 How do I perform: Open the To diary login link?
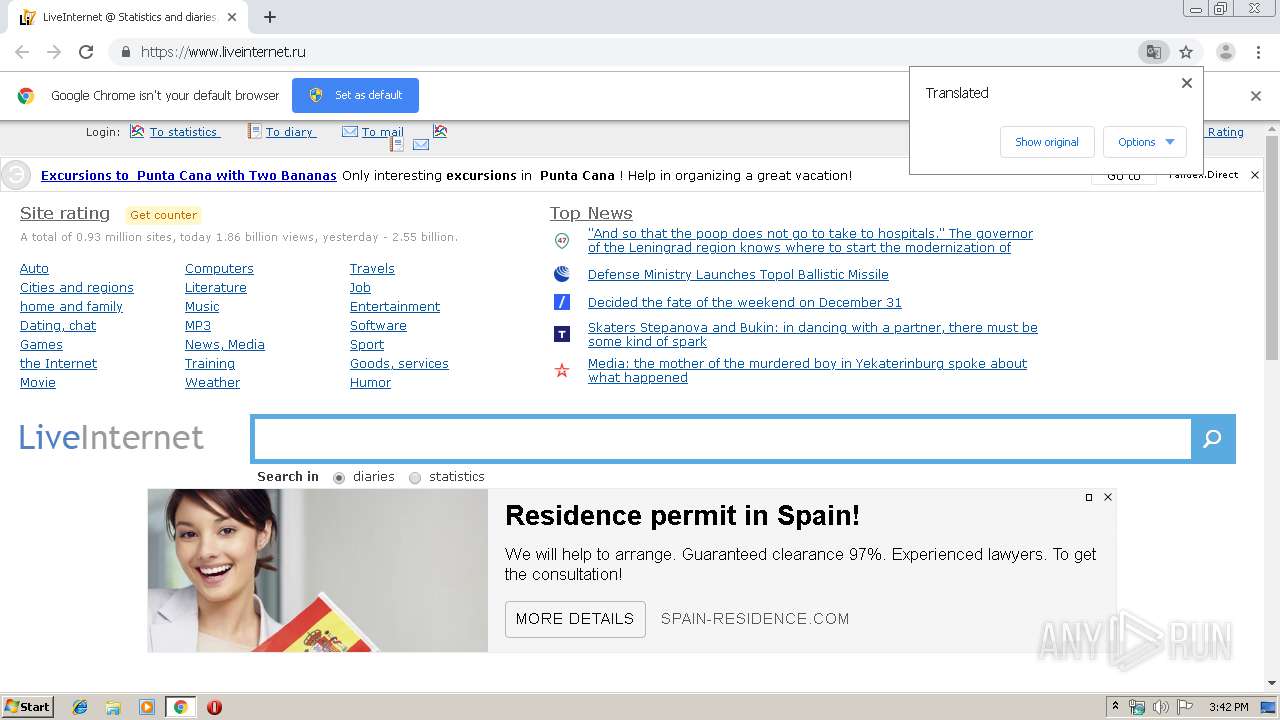tap(289, 132)
